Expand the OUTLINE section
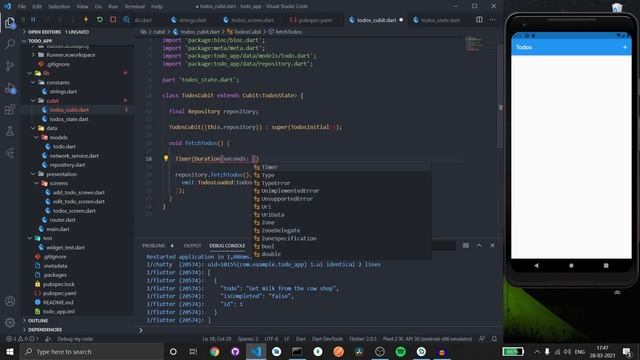 click(38, 321)
